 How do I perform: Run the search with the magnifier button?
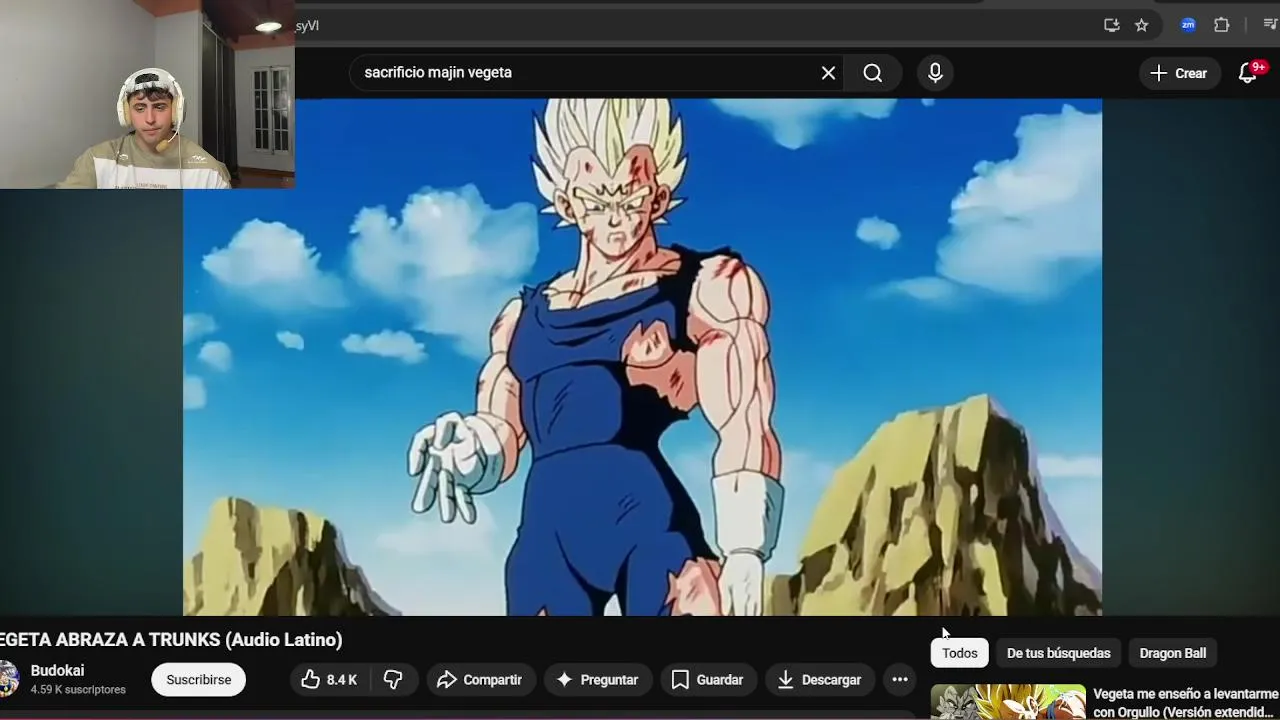(873, 73)
